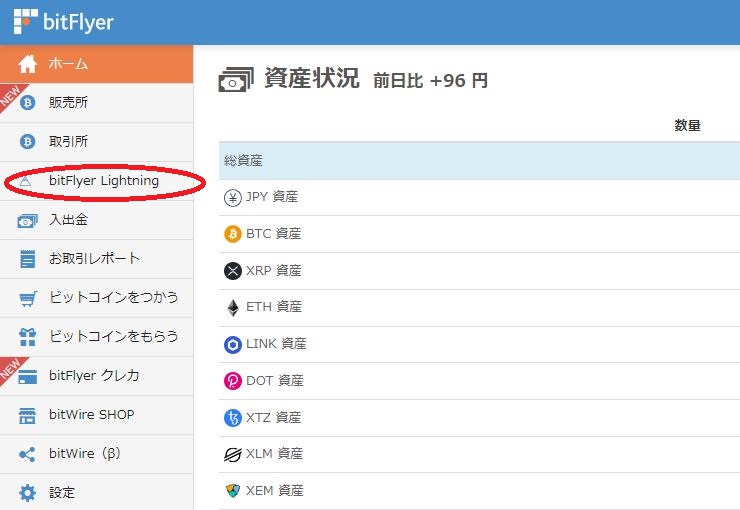Open the ホーム menu item

(96, 64)
